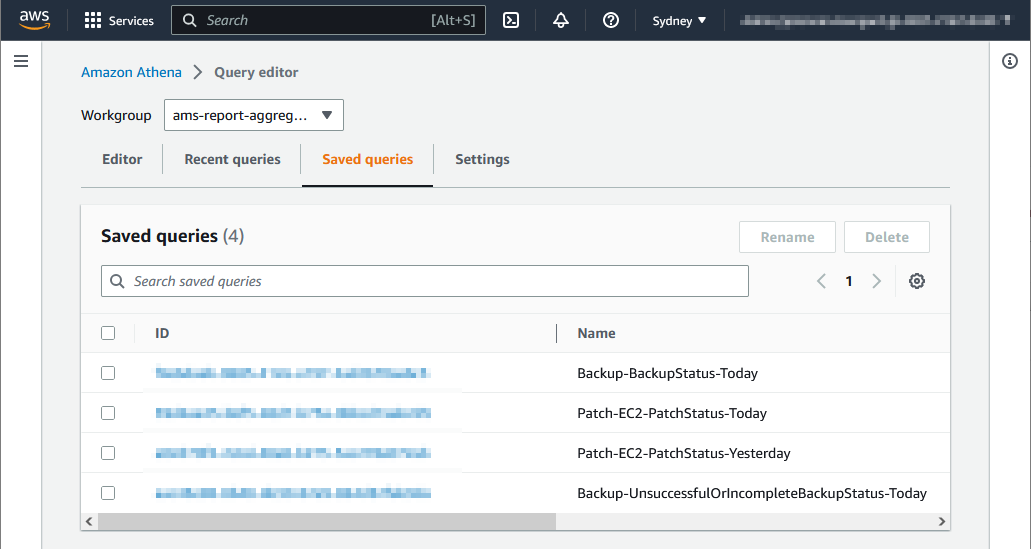
Task: Click the Rename button
Action: tap(787, 237)
